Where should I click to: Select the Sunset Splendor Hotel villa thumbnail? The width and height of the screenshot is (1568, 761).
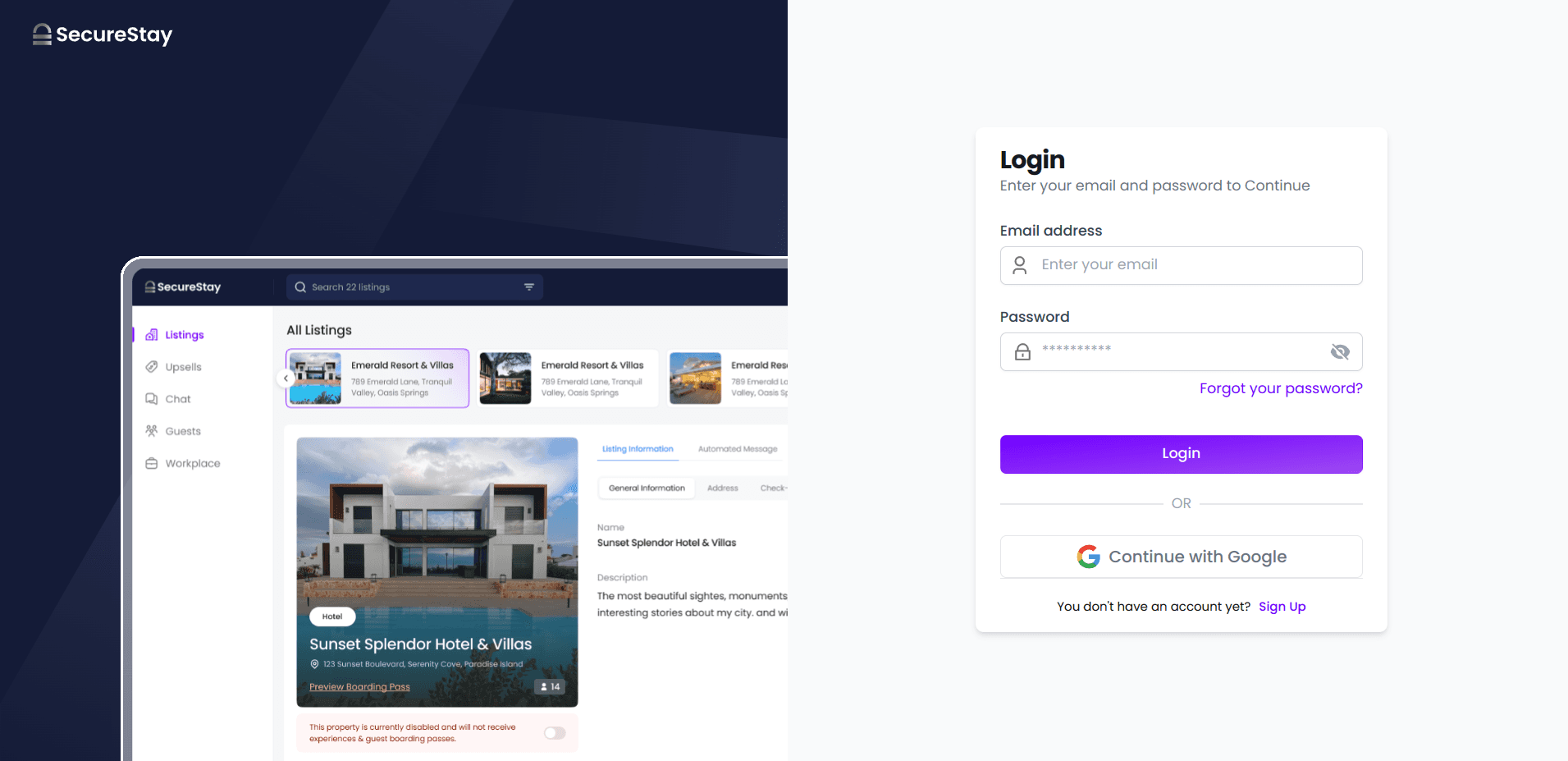pyautogui.click(x=437, y=571)
